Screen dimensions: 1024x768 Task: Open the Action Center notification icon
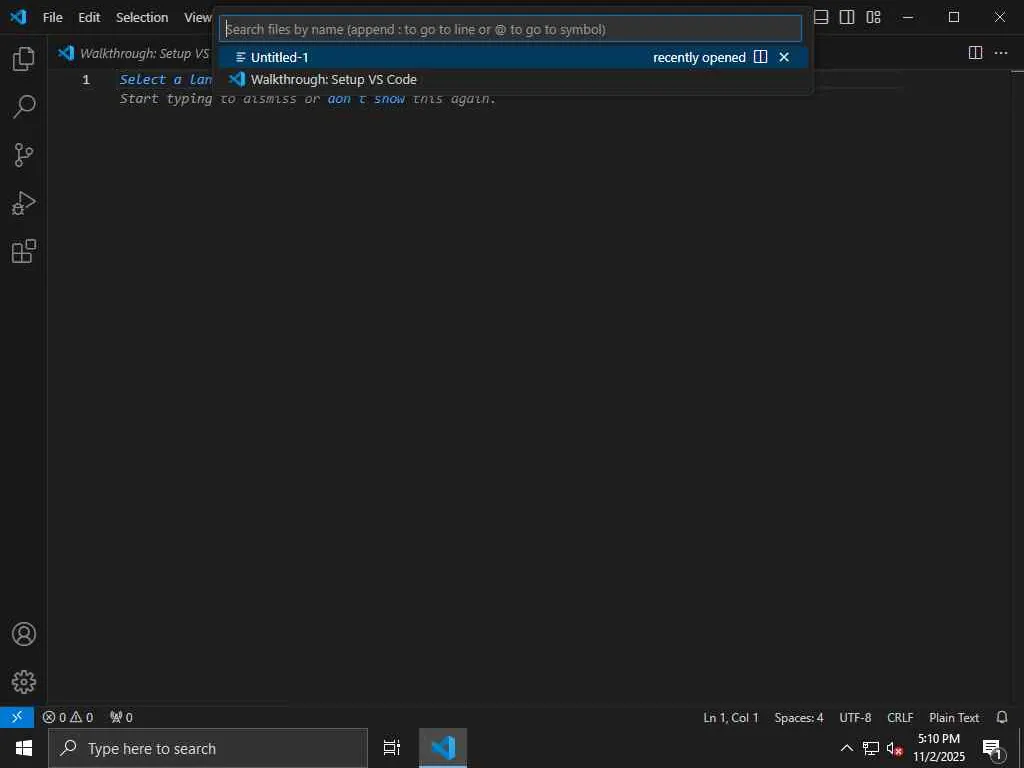(992, 748)
